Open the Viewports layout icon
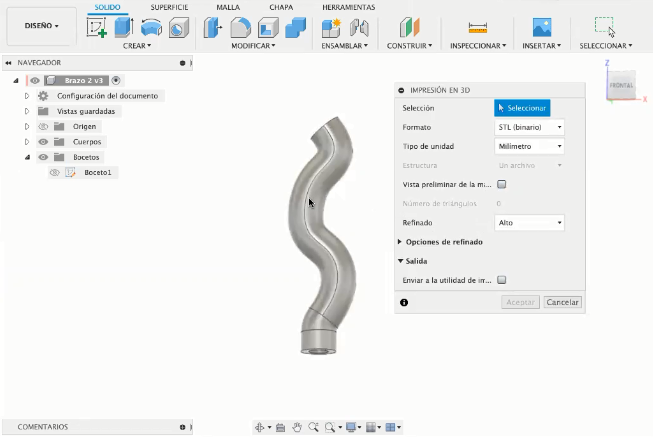The width and height of the screenshot is (653, 437). point(390,427)
